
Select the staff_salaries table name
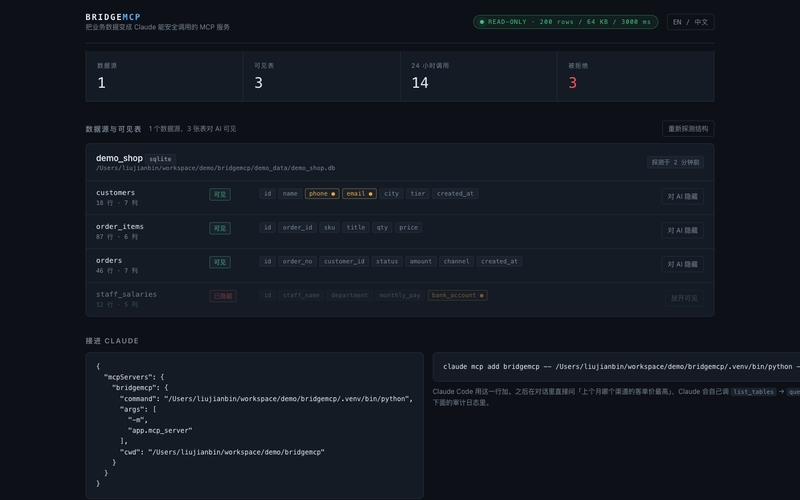126,294
